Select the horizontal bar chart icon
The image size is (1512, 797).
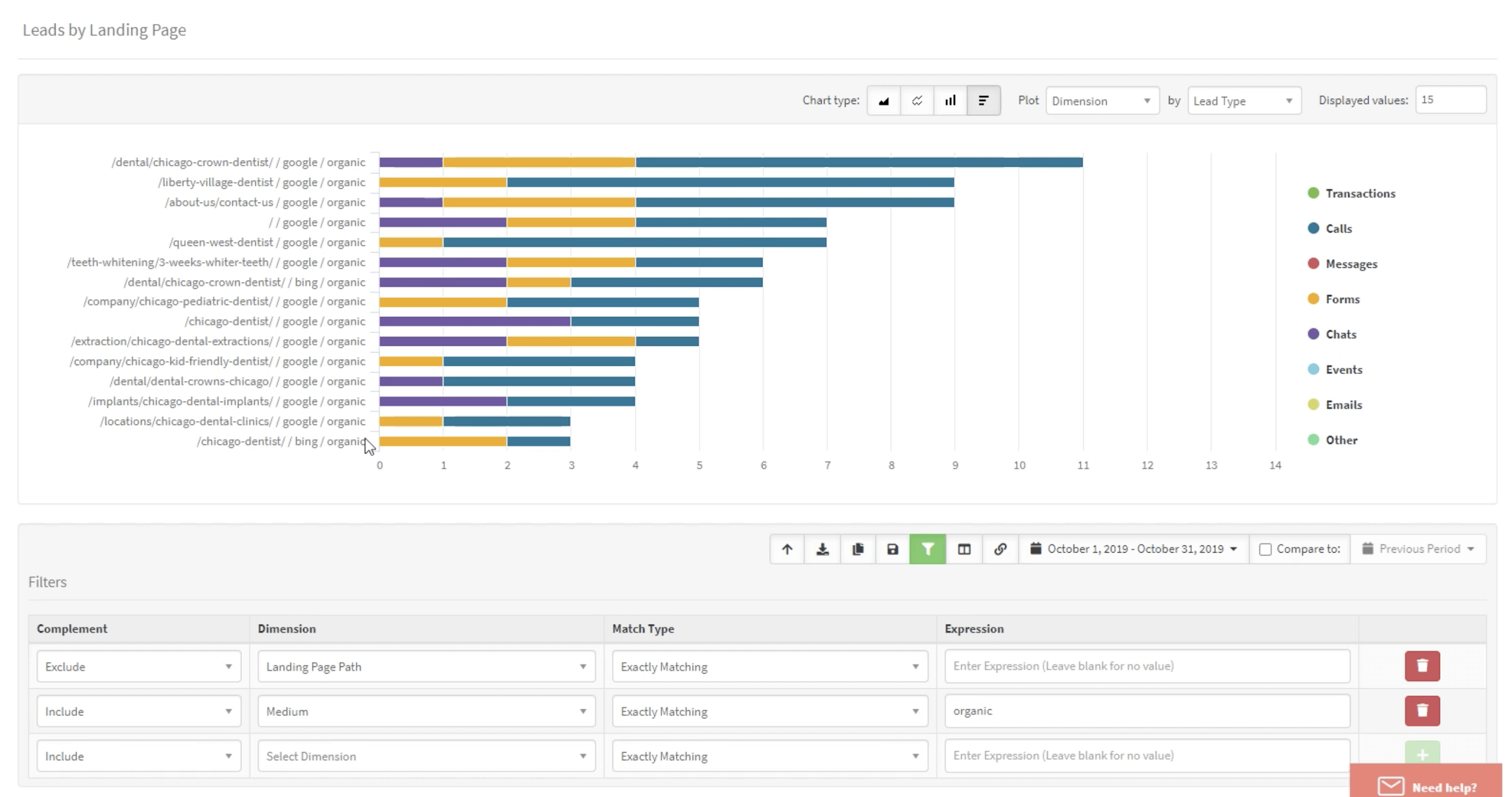click(983, 100)
